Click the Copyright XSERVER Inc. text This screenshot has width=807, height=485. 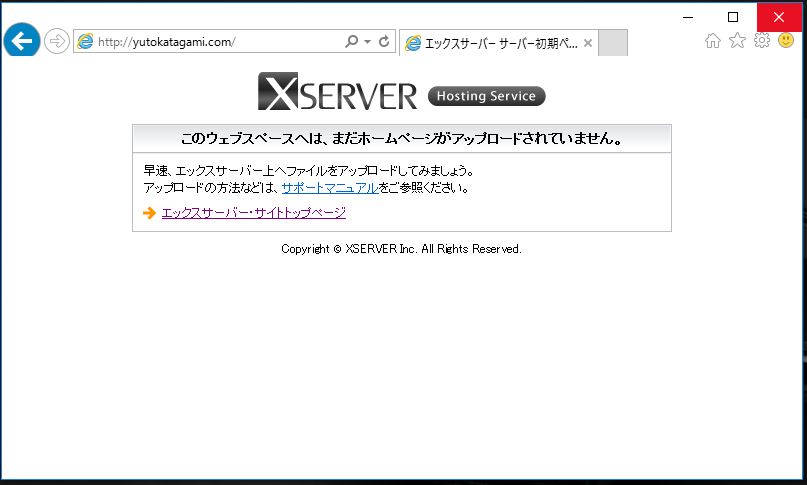(401, 249)
